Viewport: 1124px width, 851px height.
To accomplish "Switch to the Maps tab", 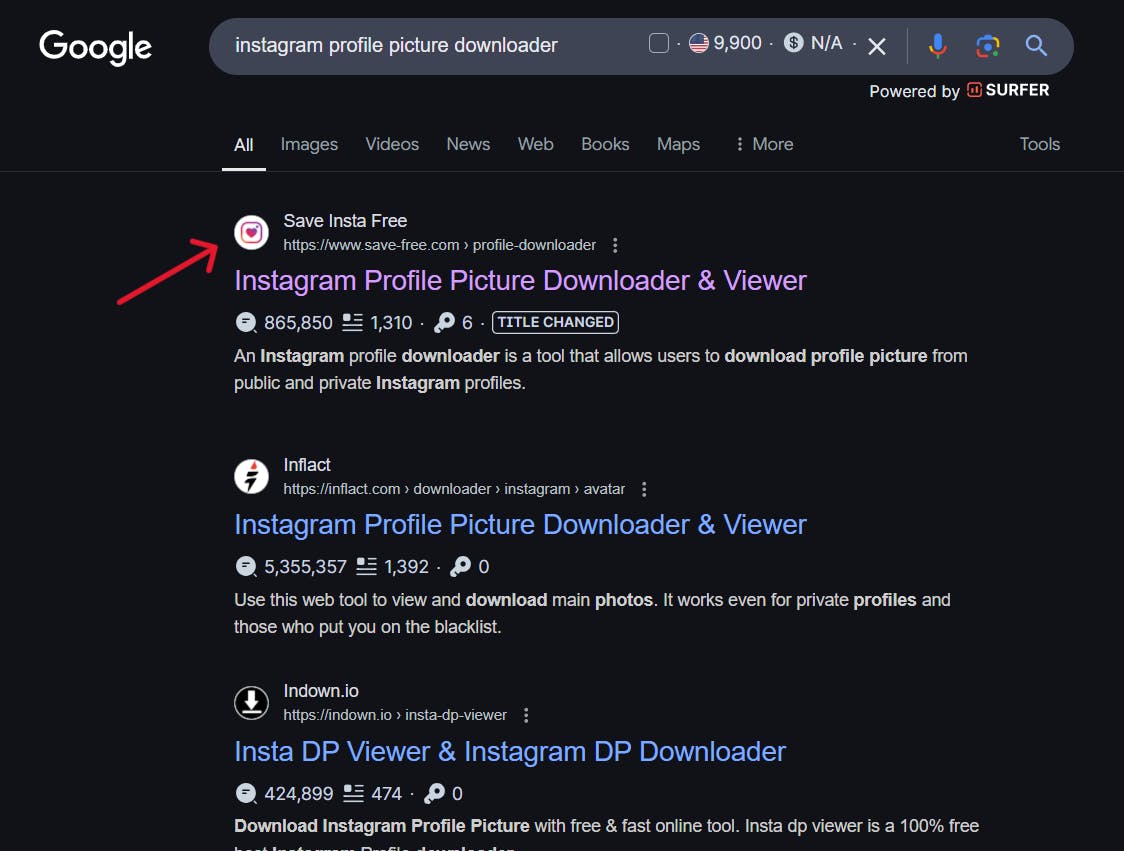I will pos(678,144).
